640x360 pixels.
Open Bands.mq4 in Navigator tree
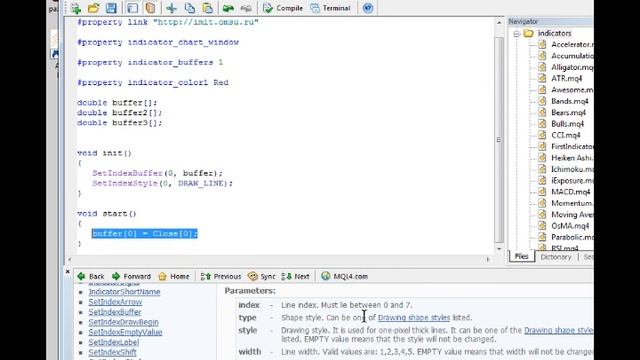570,101
